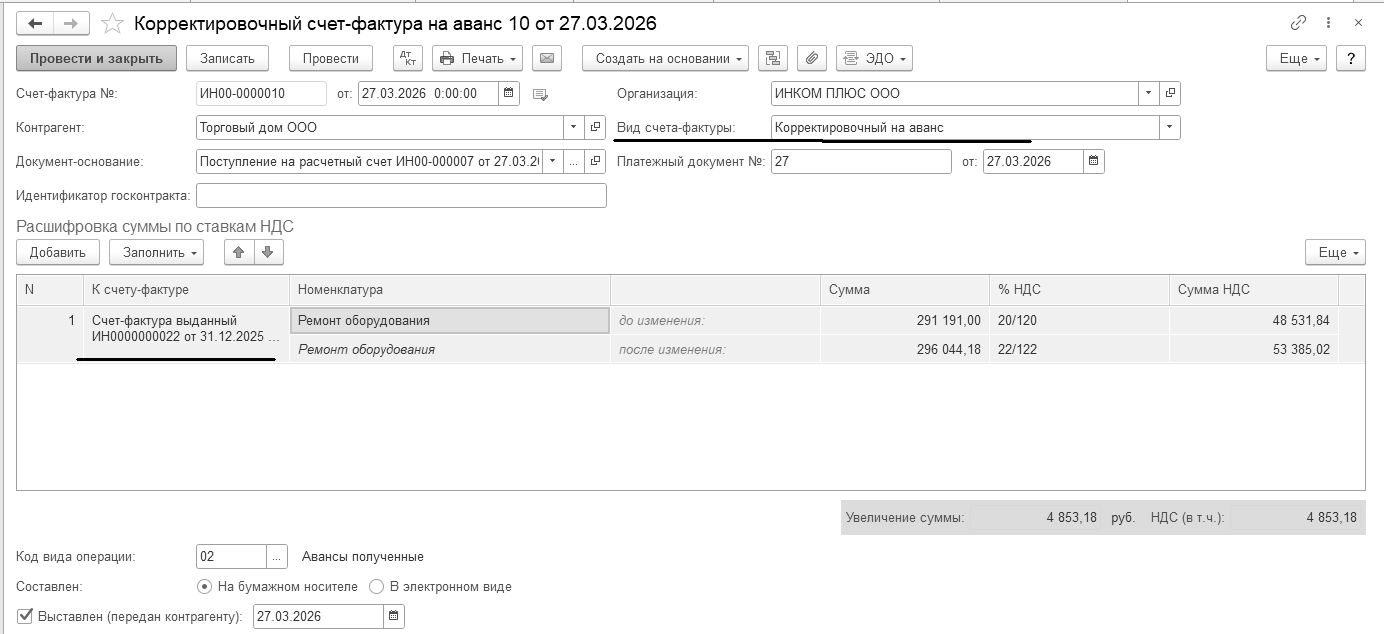This screenshot has height=634, width=1384.
Task: Uncheck 'Выставлен (передан контрагенту)' checkbox
Action: 25,616
